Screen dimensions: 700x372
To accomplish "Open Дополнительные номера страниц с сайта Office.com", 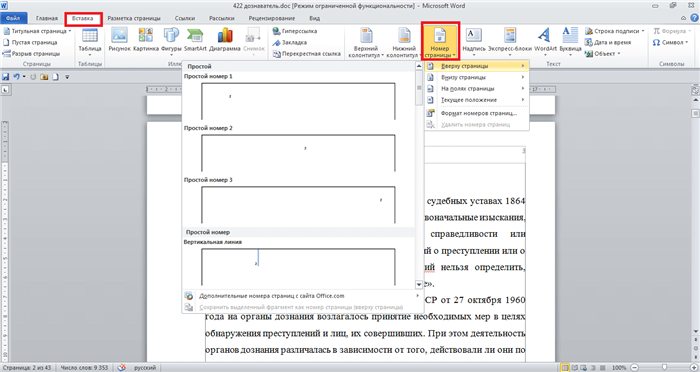I will [303, 296].
